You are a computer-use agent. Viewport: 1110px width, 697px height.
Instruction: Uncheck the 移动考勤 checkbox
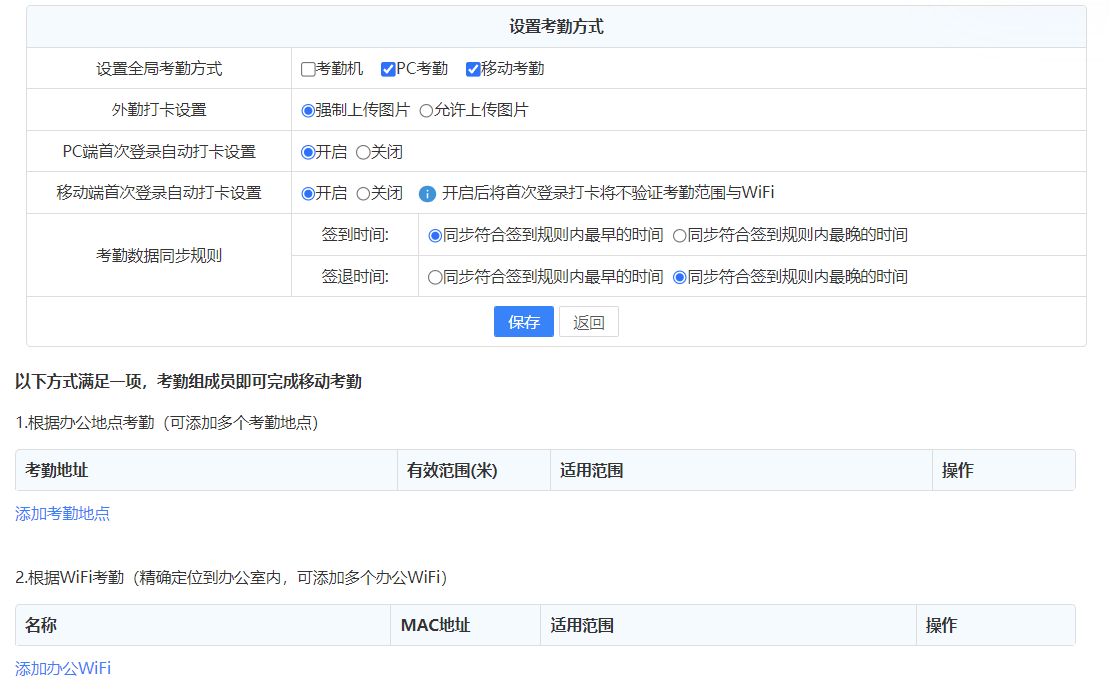tap(473, 69)
